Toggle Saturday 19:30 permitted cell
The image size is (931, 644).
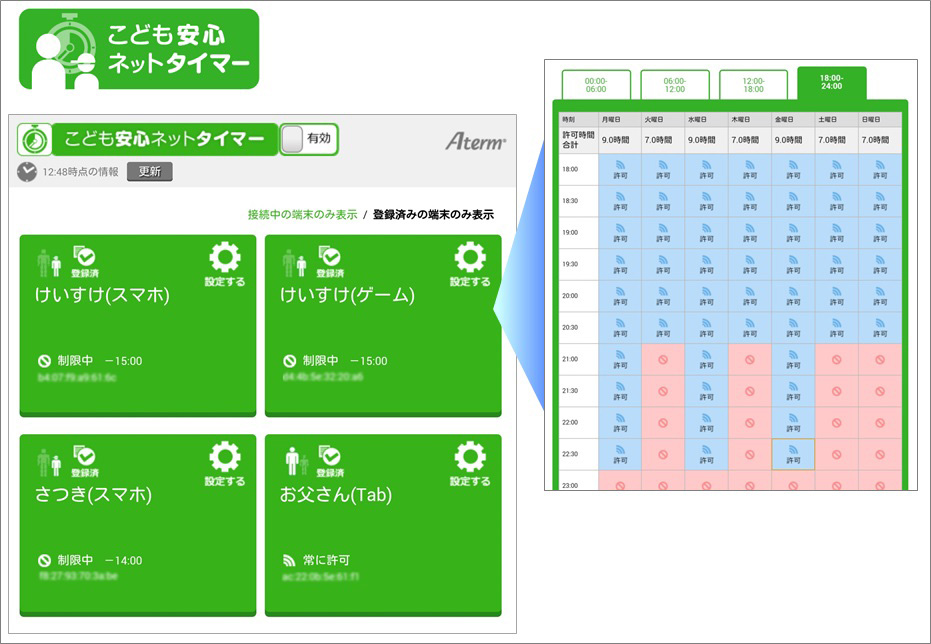[837, 265]
